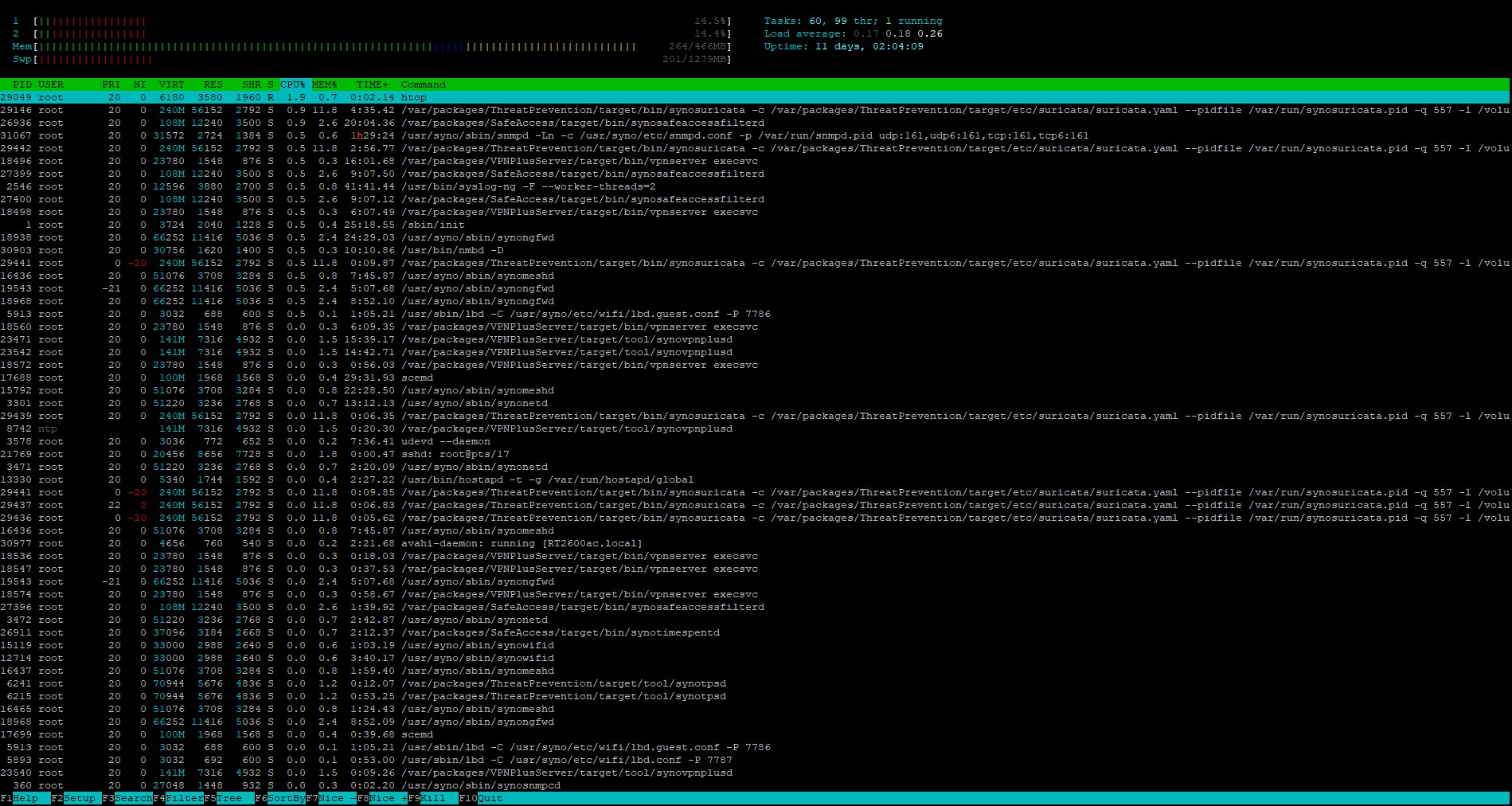Sort by the MEM% column header
Image resolution: width=1512 pixels, height=806 pixels.
pyautogui.click(x=324, y=84)
